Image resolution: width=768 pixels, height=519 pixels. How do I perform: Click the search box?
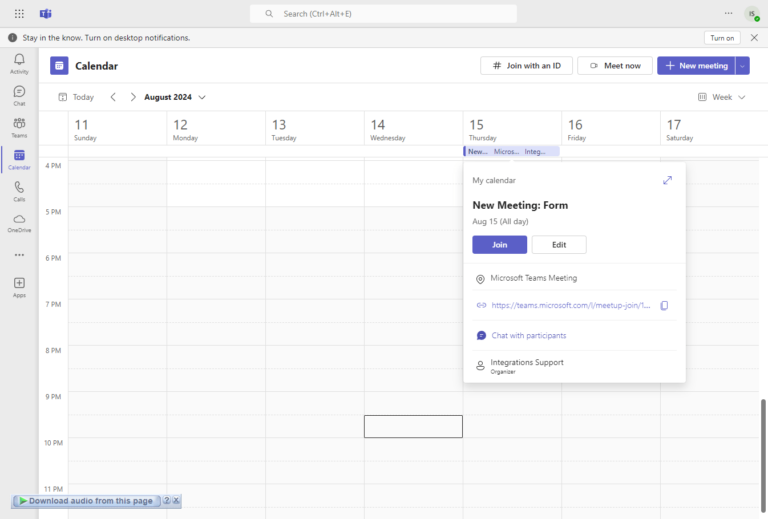click(x=383, y=14)
